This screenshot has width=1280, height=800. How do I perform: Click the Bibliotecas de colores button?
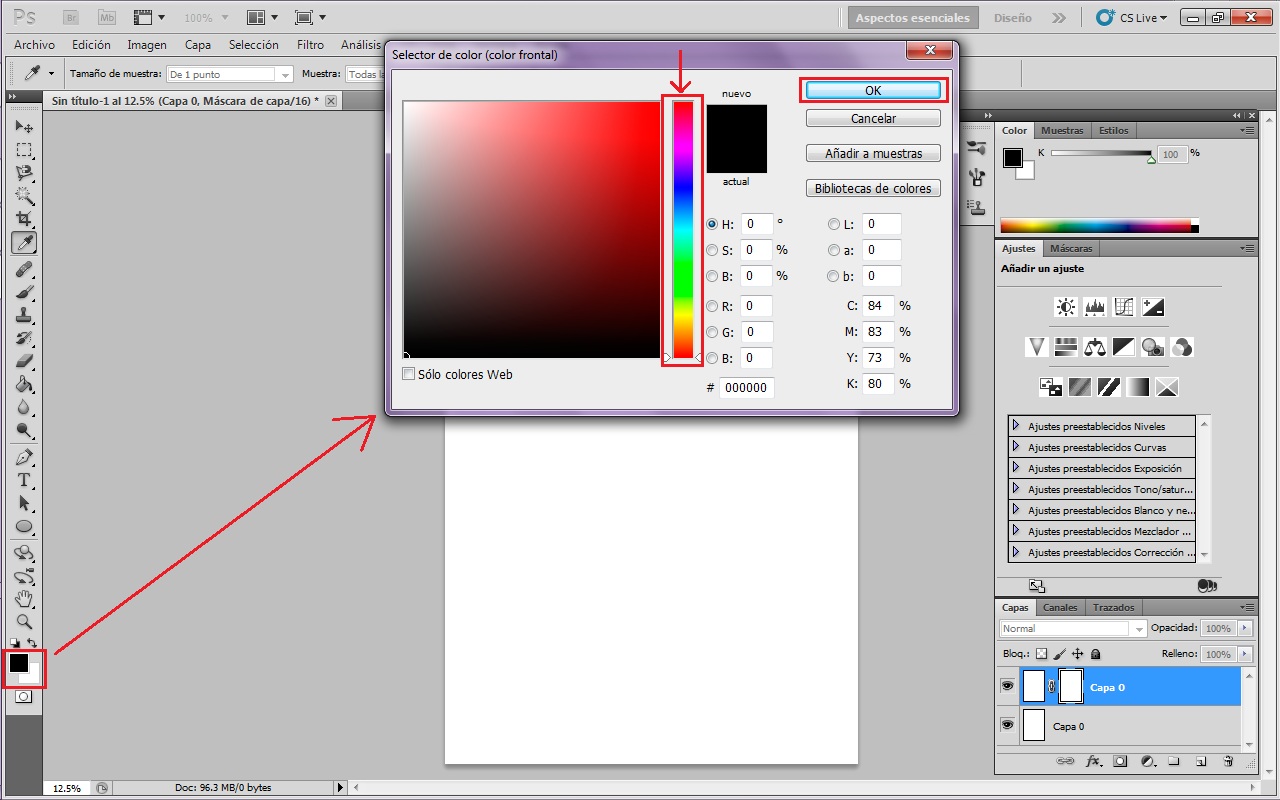pyautogui.click(x=872, y=188)
